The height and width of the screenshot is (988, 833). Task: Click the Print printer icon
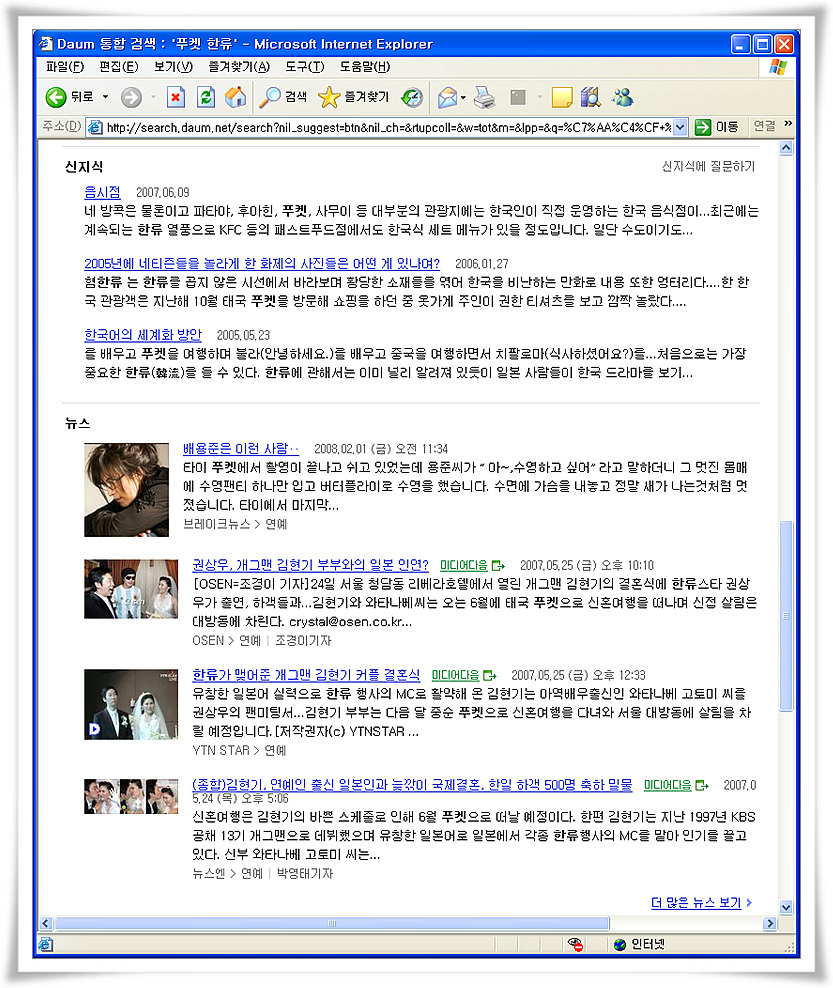tap(484, 97)
